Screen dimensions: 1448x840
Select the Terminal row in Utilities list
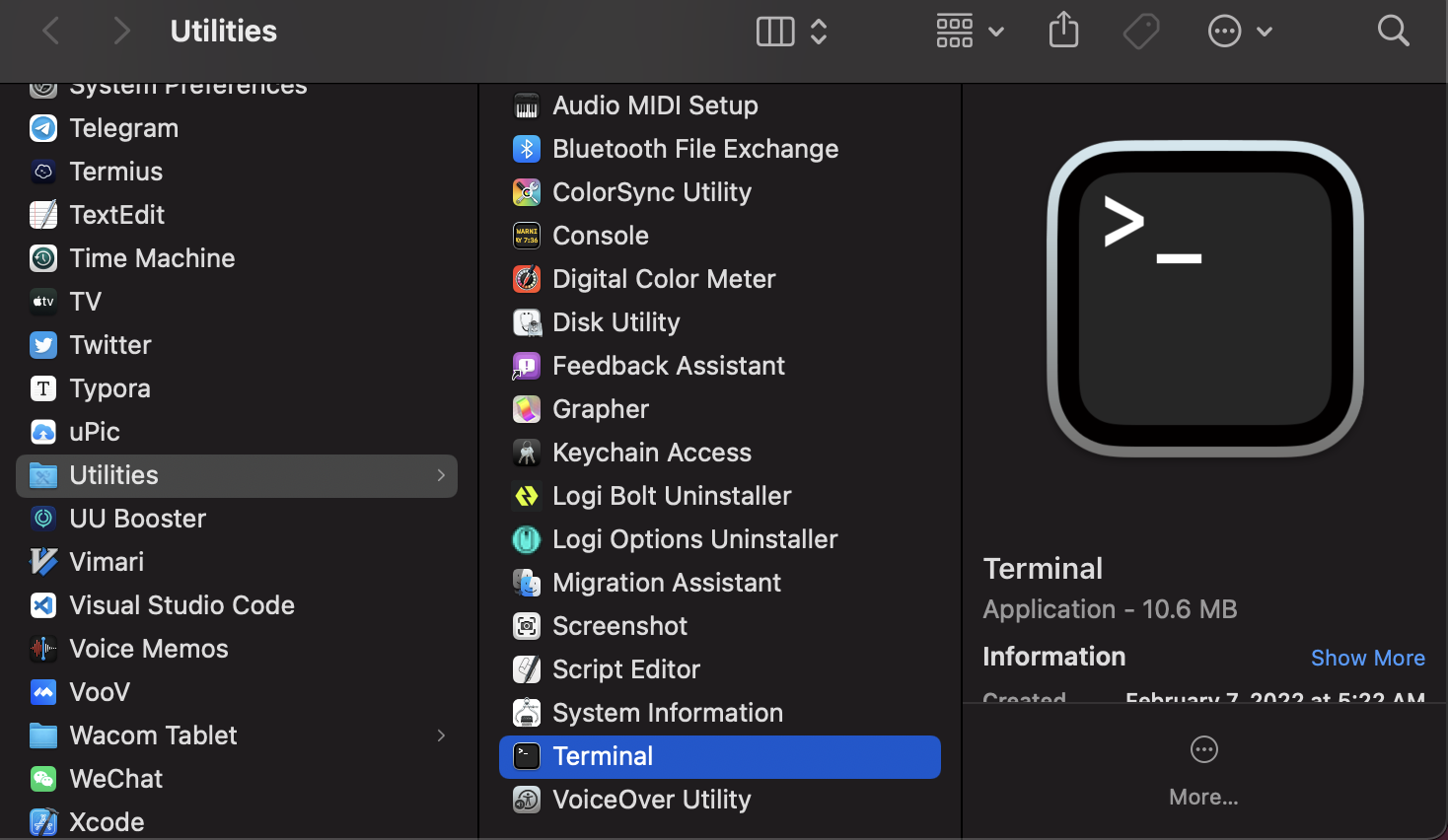pos(720,757)
